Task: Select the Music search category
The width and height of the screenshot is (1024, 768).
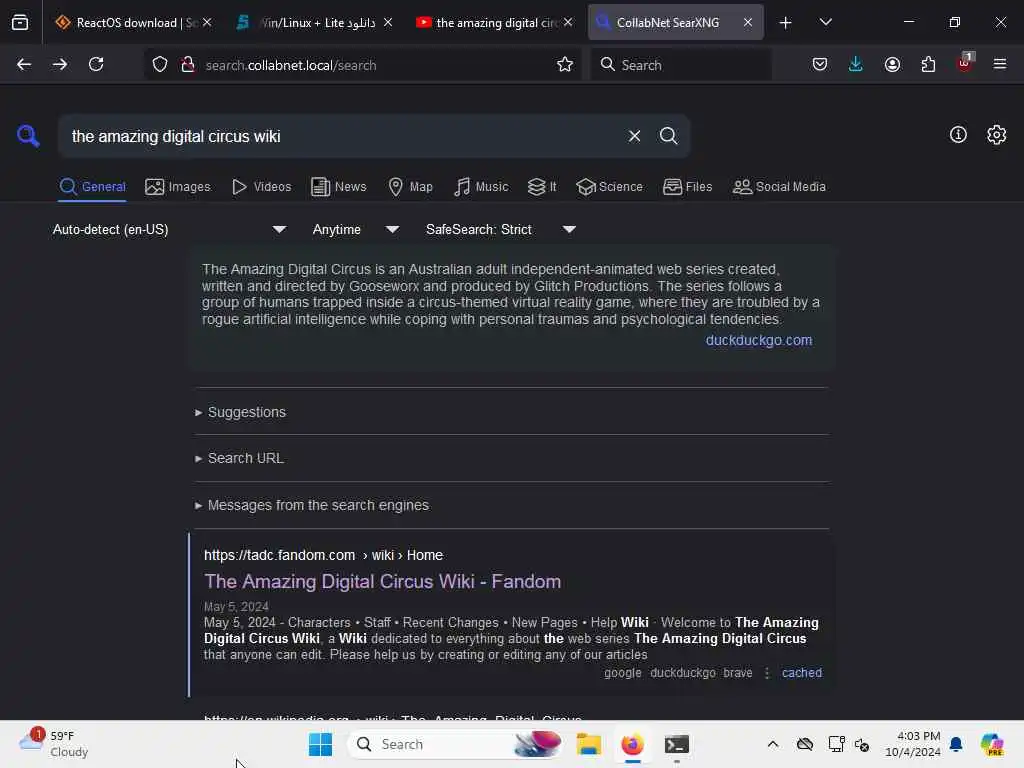Action: (481, 187)
